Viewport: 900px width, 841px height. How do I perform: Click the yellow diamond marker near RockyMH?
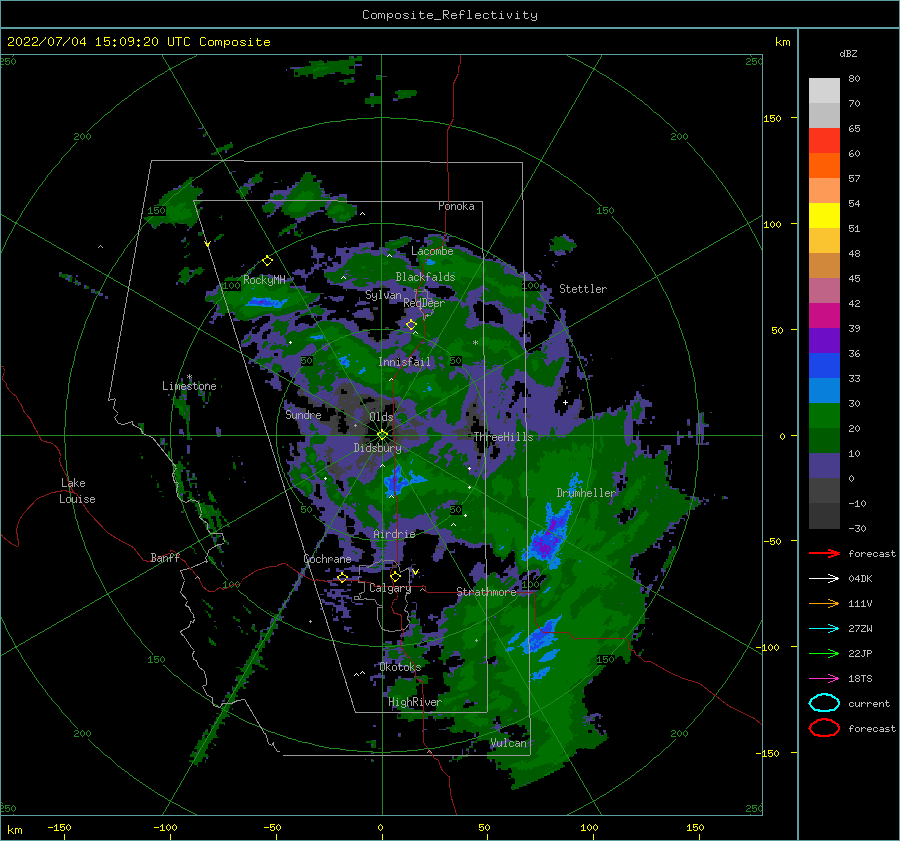point(267,261)
